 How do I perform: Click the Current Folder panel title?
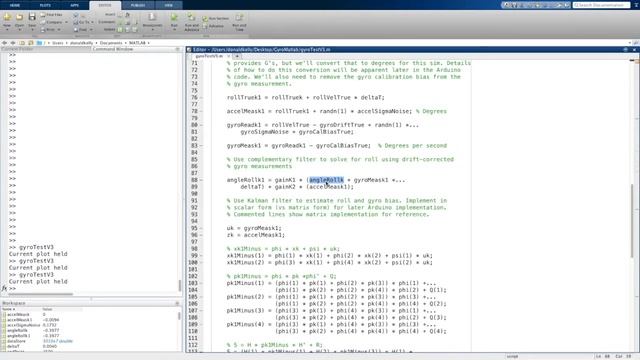pos(17,49)
